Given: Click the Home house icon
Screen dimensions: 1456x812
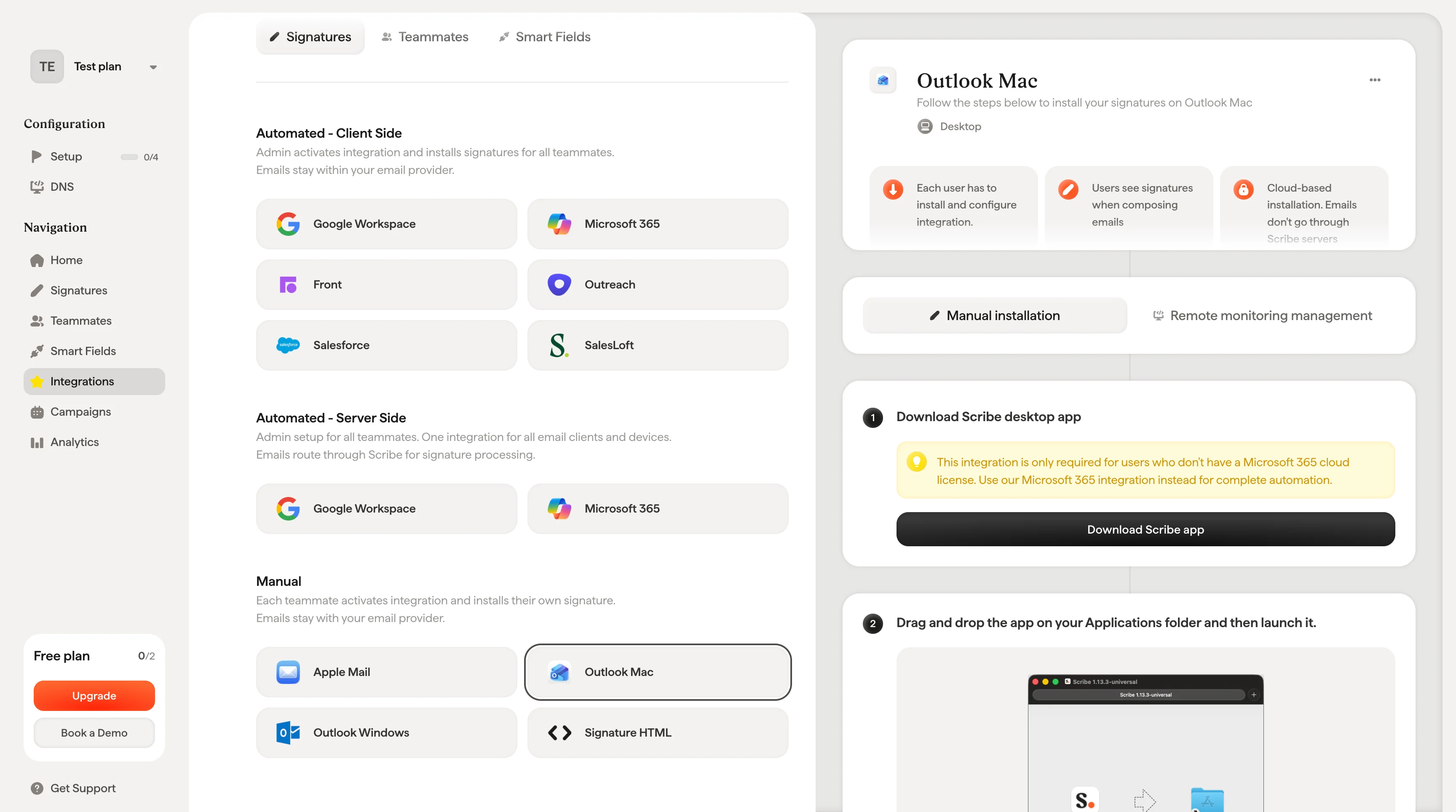Looking at the screenshot, I should [37, 260].
